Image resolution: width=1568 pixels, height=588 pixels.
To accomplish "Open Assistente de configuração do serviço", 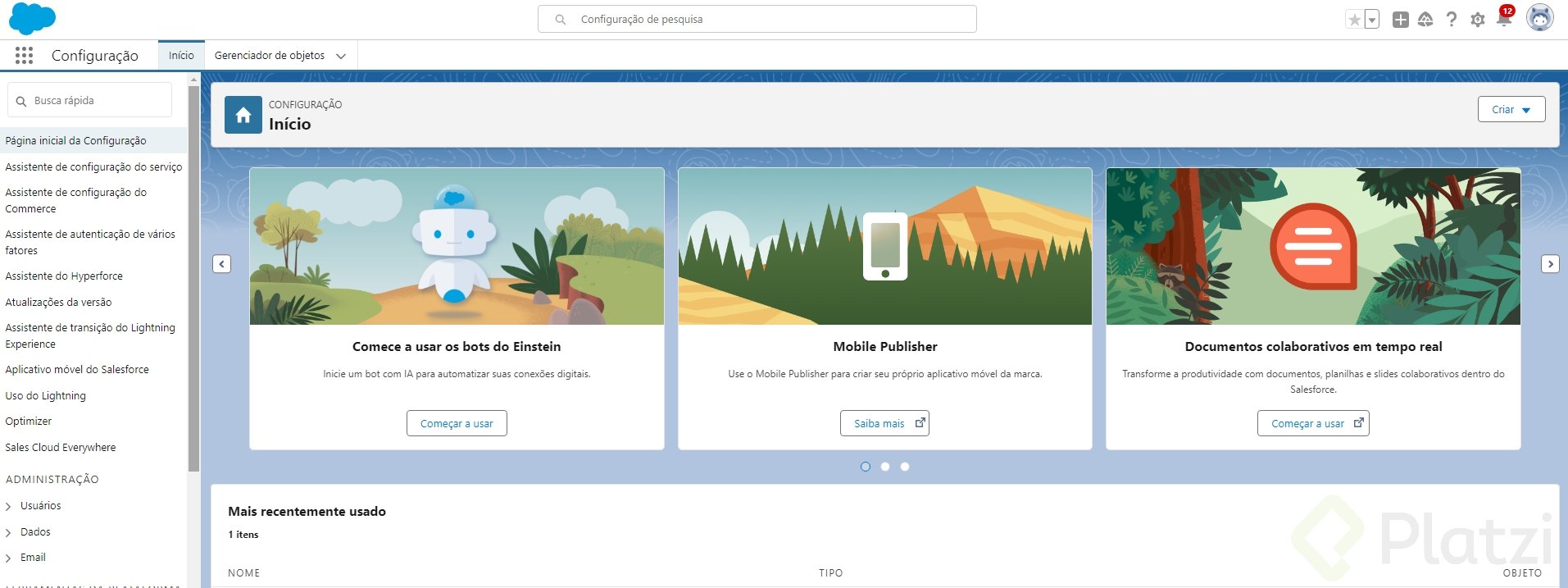I will click(93, 166).
